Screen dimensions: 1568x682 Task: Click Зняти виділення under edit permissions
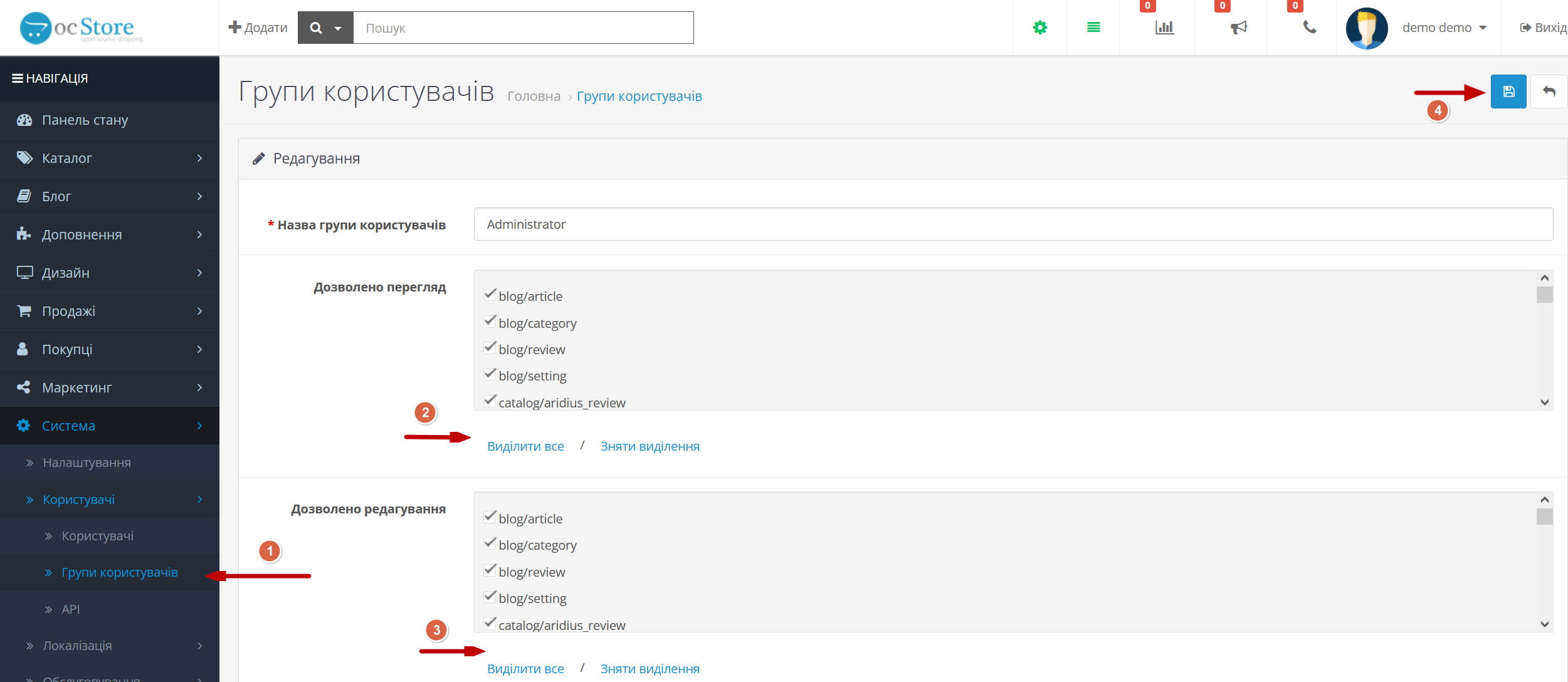click(x=650, y=669)
